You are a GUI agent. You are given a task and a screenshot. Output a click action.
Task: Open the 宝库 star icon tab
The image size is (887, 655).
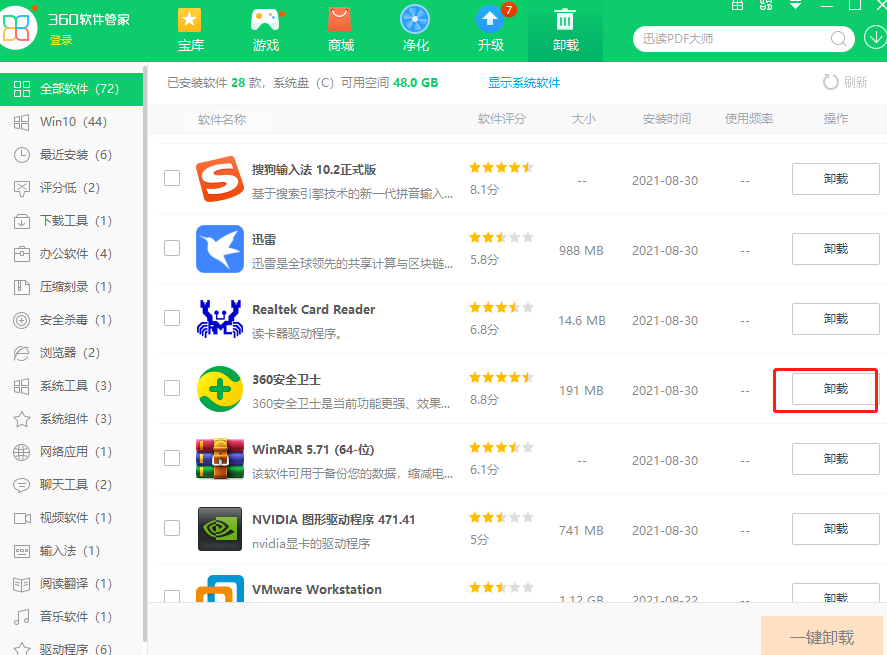click(x=190, y=20)
